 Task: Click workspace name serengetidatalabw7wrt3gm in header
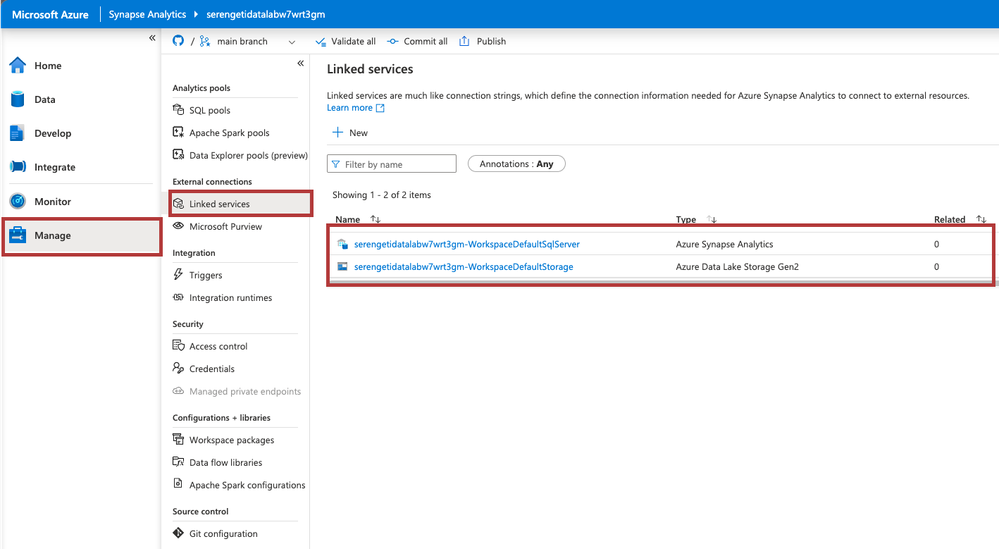point(266,14)
